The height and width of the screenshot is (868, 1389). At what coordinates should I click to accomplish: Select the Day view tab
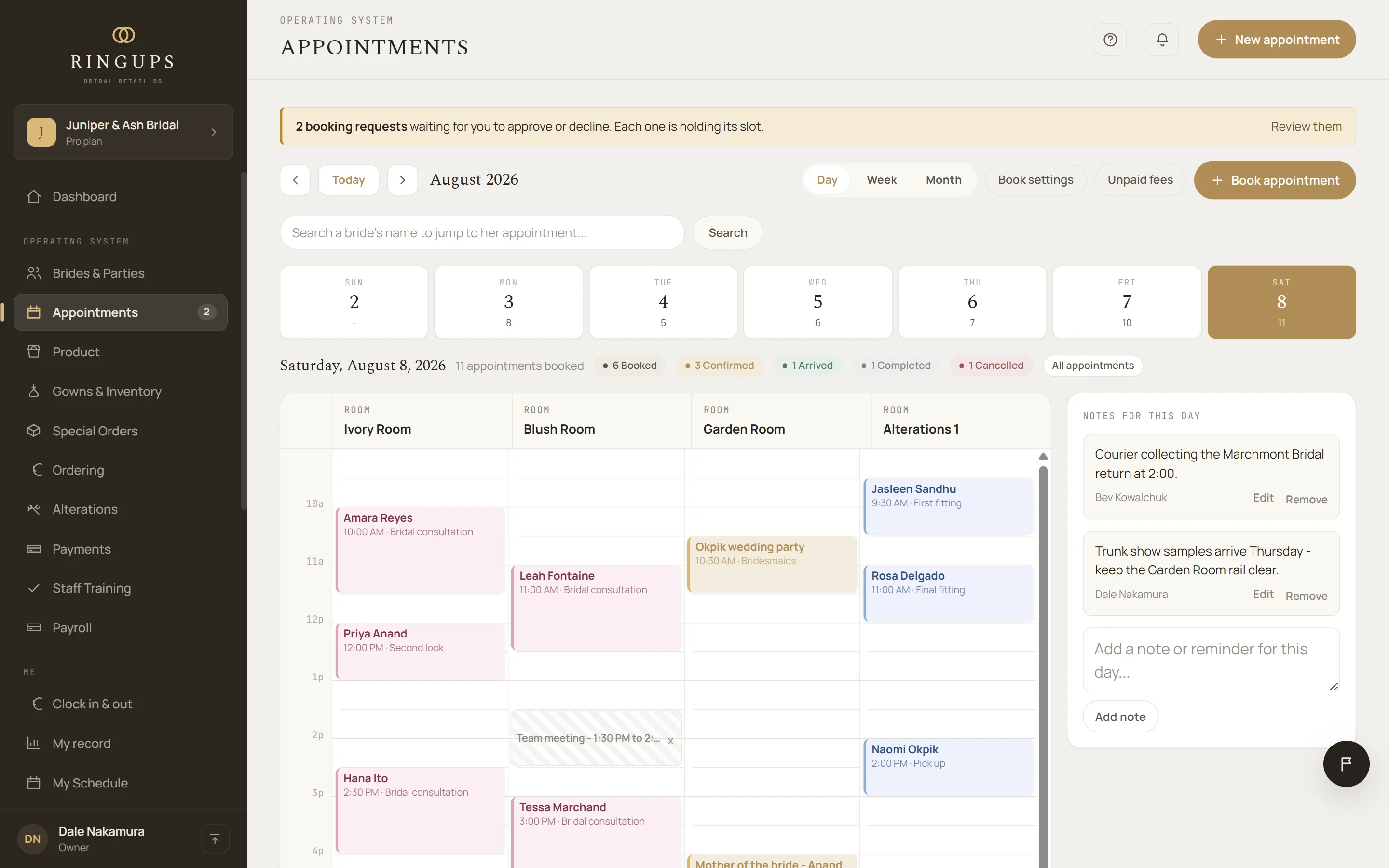coord(827,180)
